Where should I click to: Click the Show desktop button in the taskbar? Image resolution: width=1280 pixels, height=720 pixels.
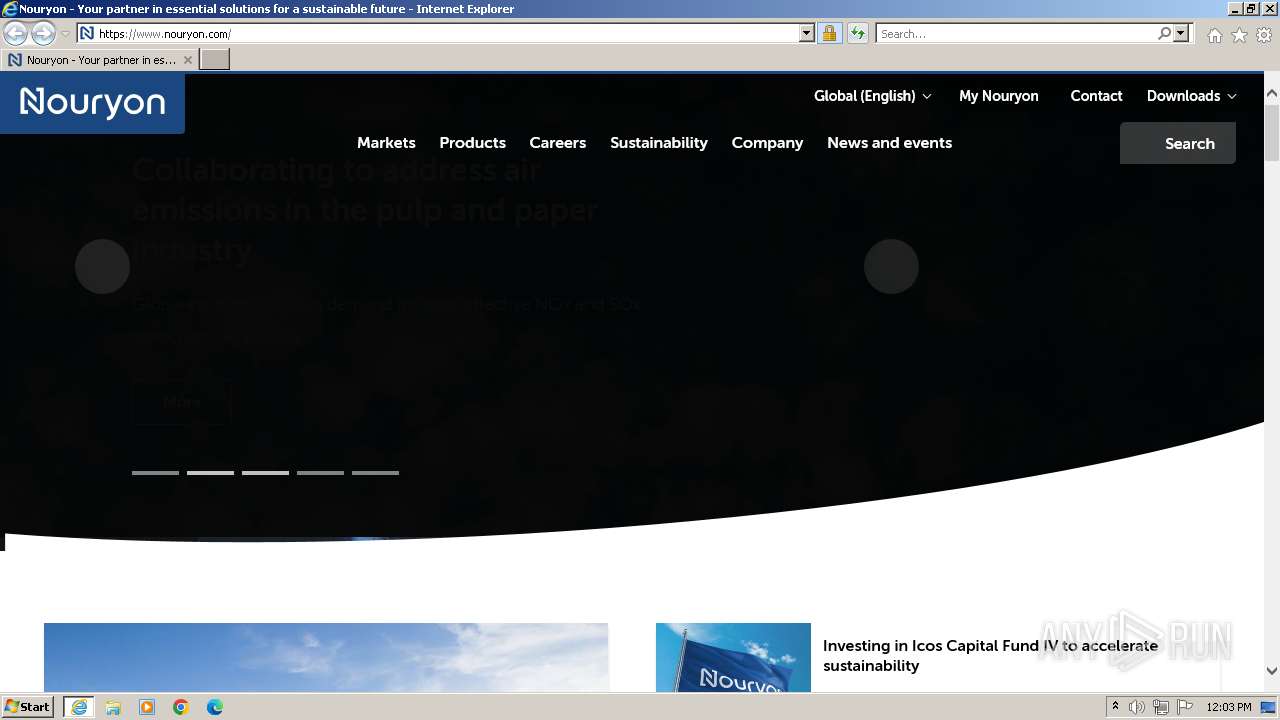(1270, 707)
